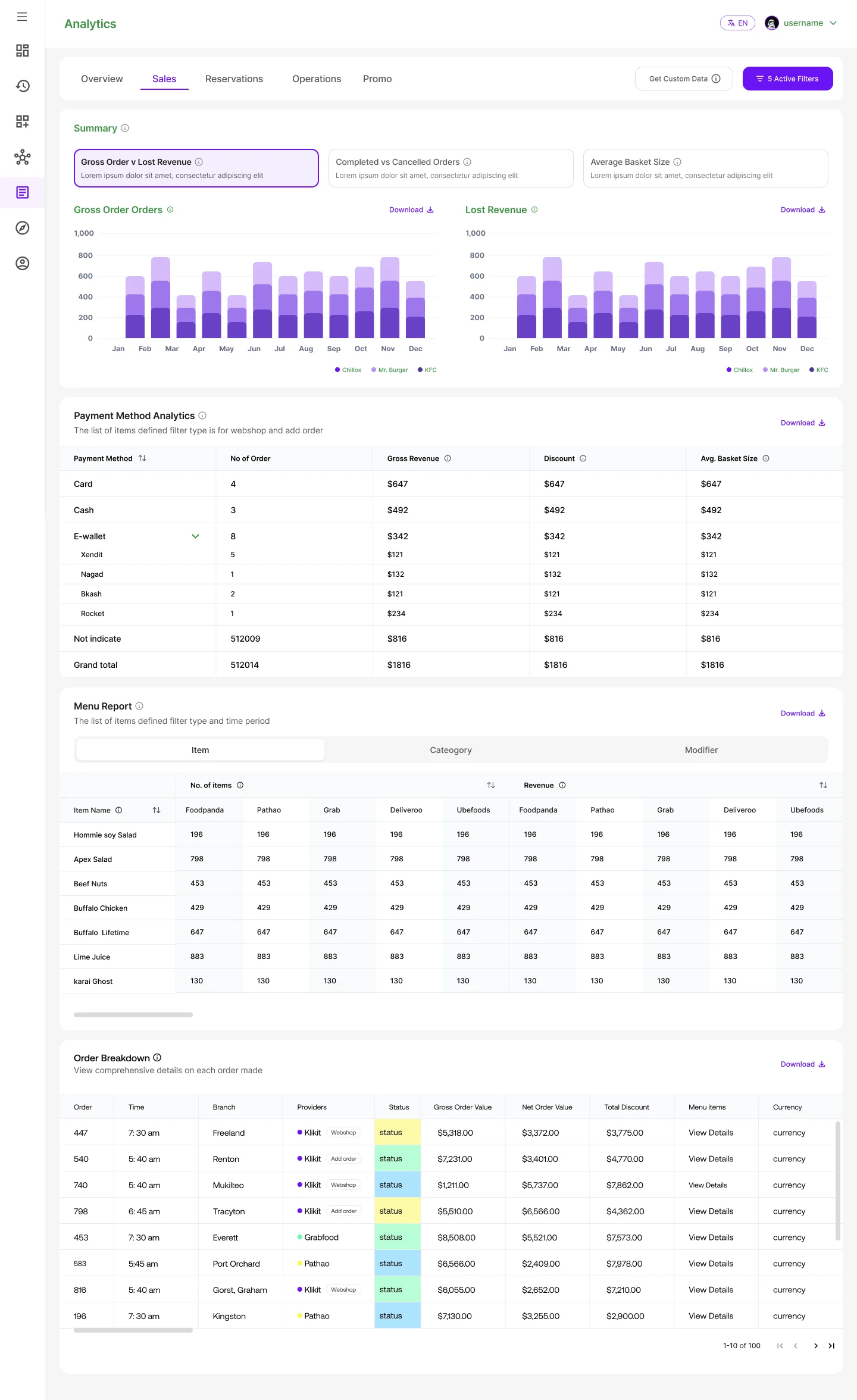Download Payment Method Analytics table
The width and height of the screenshot is (857, 1400).
pyautogui.click(x=803, y=423)
